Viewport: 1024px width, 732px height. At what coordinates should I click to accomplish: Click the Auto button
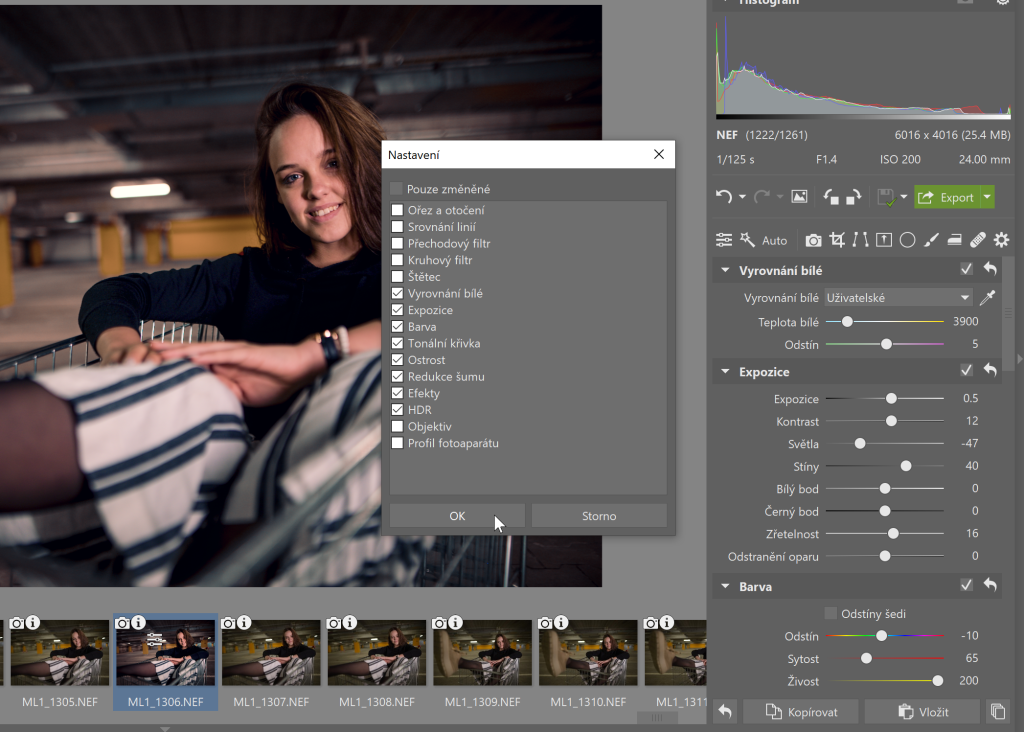tap(775, 240)
